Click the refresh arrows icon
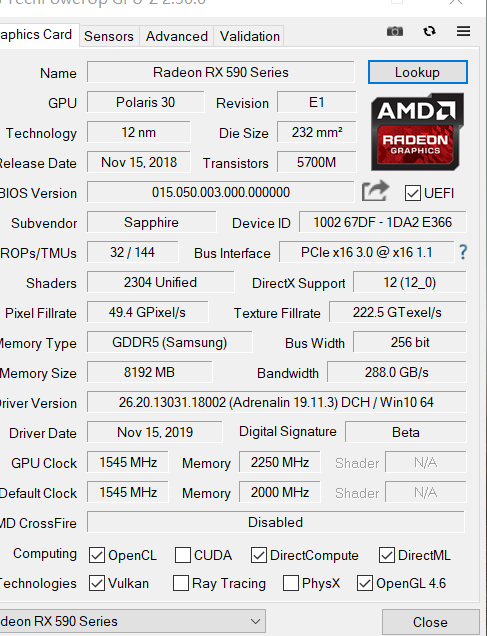 (x=429, y=31)
